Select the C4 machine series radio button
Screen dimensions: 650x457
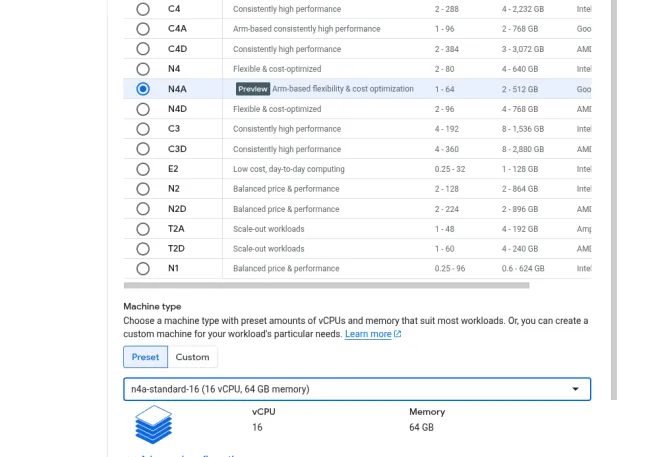pos(143,9)
